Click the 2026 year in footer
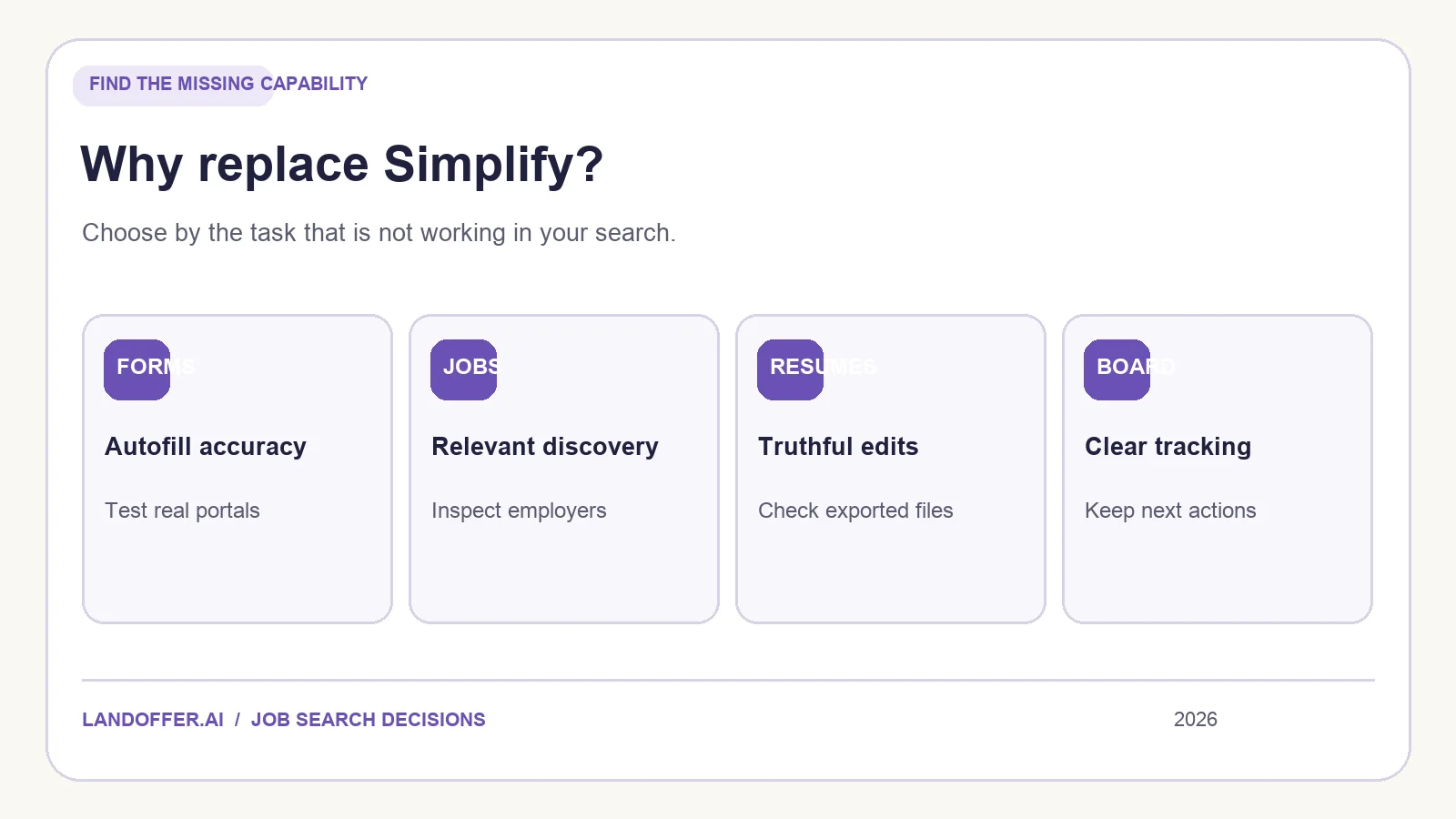 1195,720
